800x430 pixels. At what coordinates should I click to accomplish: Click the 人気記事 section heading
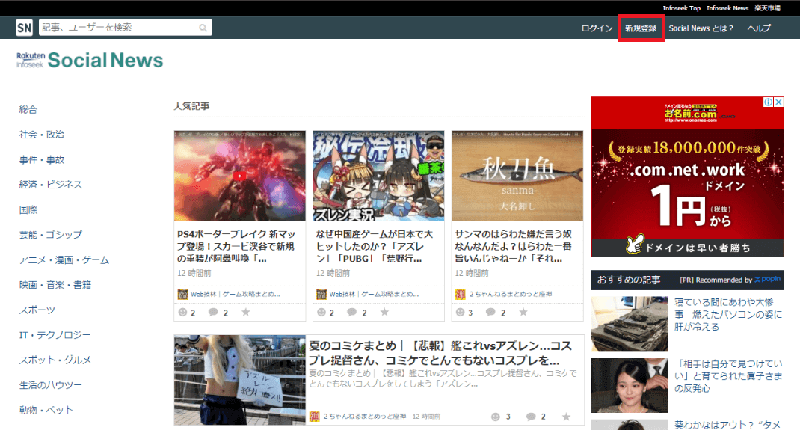pos(191,106)
